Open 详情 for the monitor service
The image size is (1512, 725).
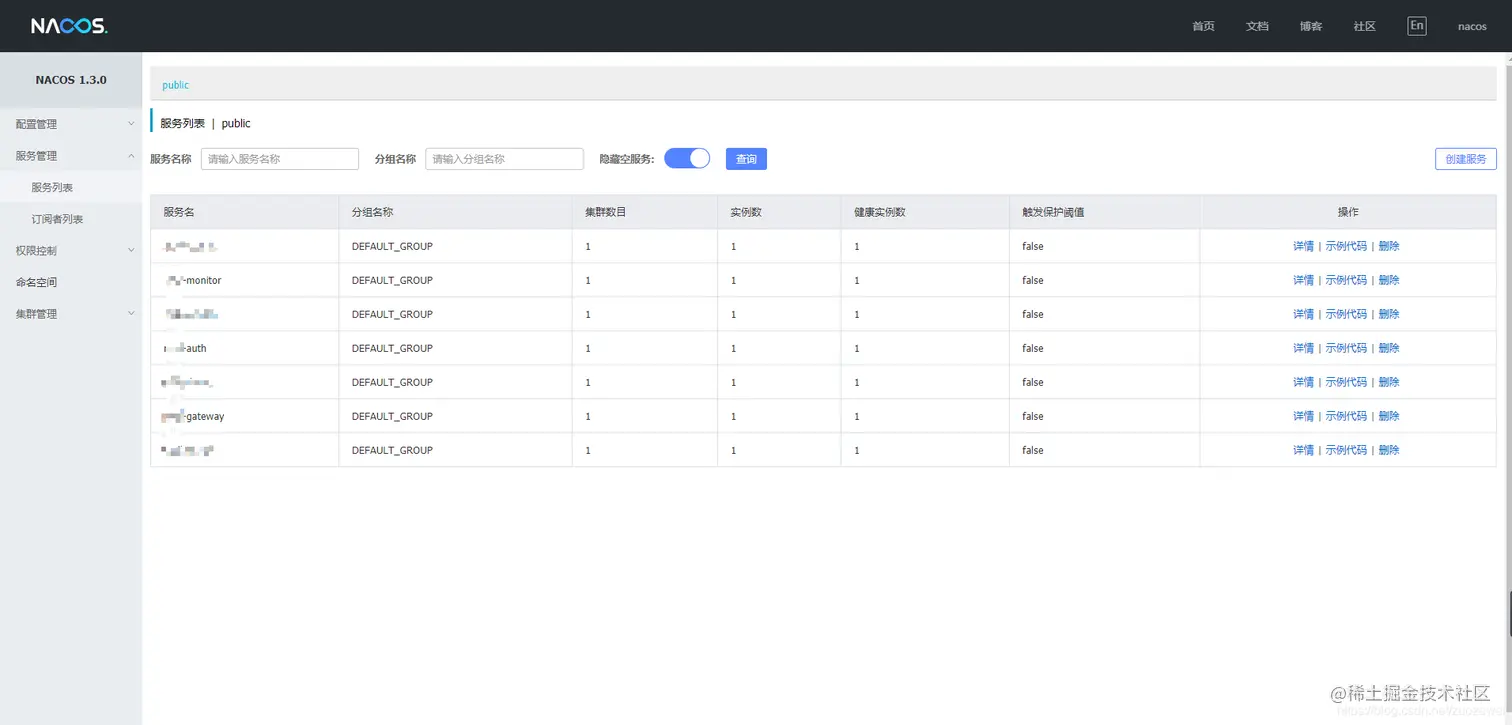click(1303, 280)
